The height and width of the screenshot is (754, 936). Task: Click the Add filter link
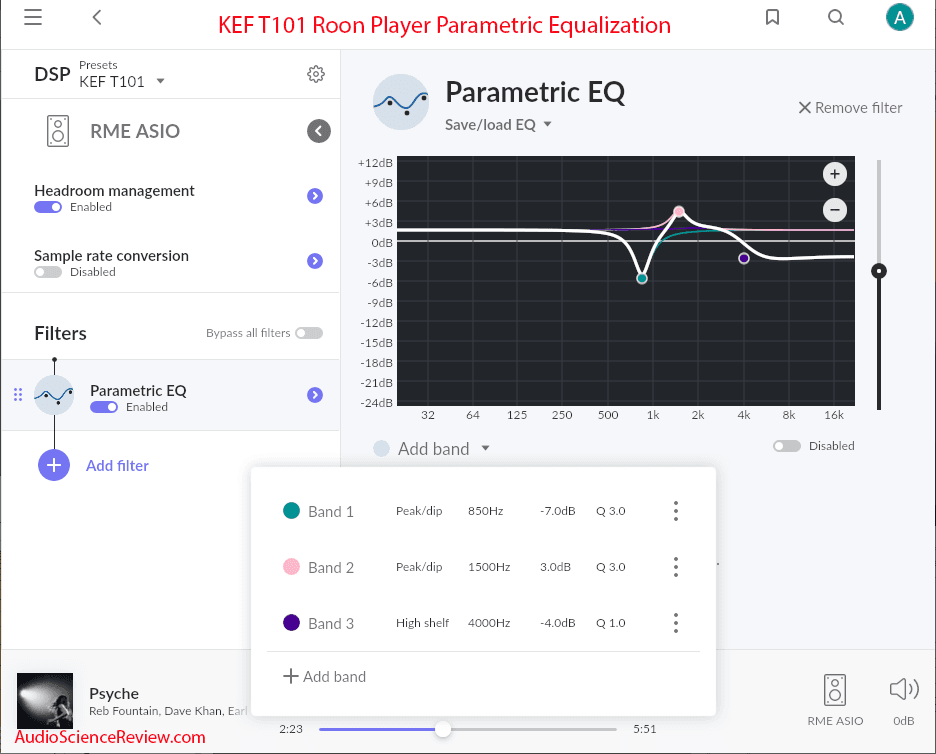tap(117, 466)
